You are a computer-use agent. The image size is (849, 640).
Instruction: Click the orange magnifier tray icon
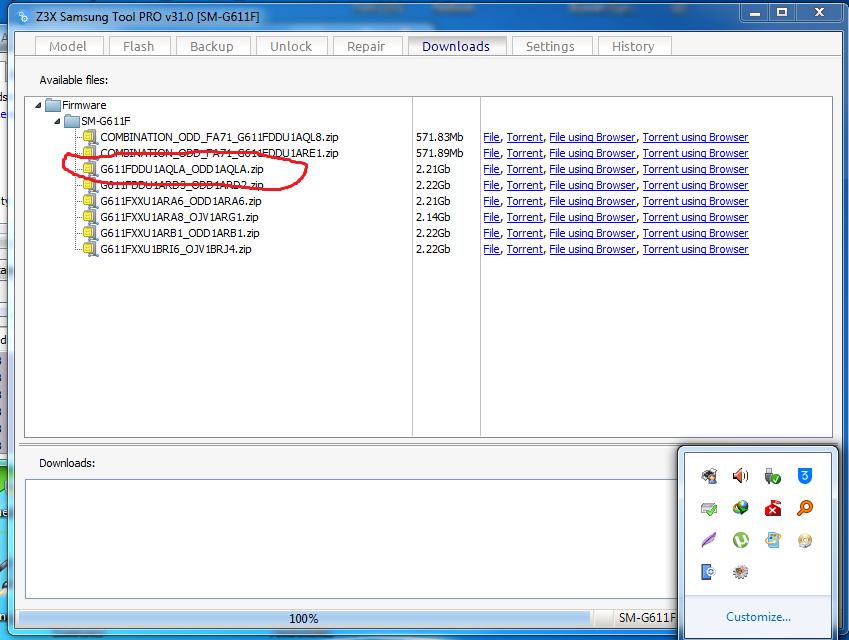point(805,508)
